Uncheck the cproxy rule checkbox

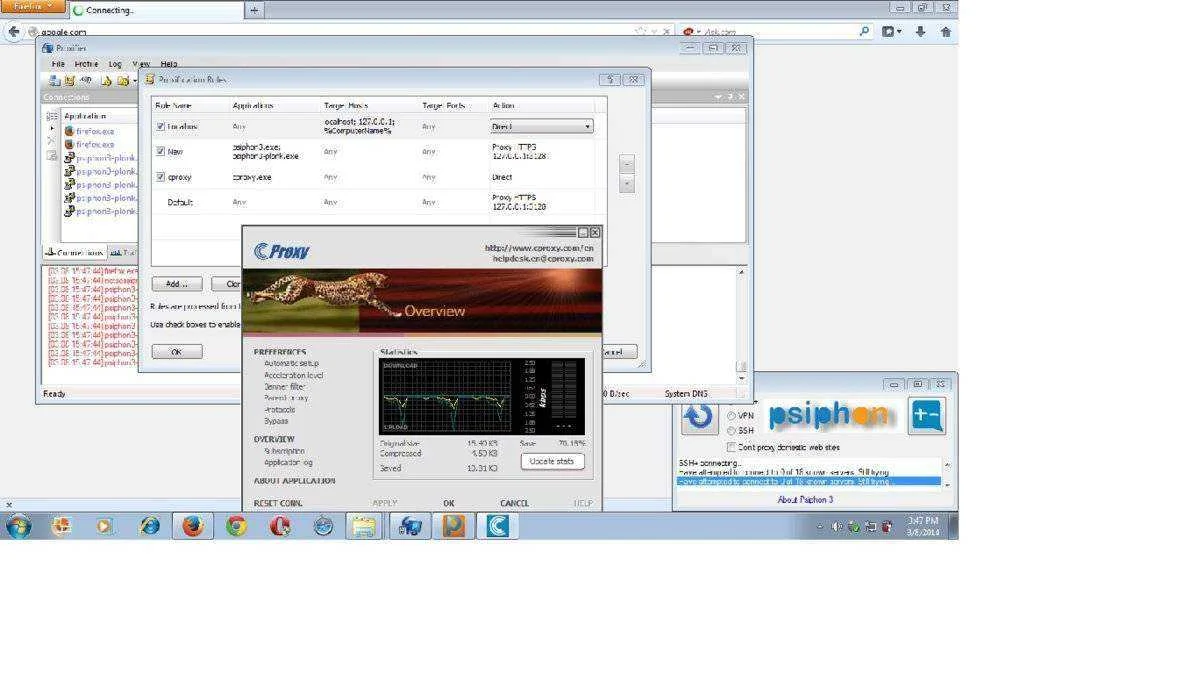(160, 177)
